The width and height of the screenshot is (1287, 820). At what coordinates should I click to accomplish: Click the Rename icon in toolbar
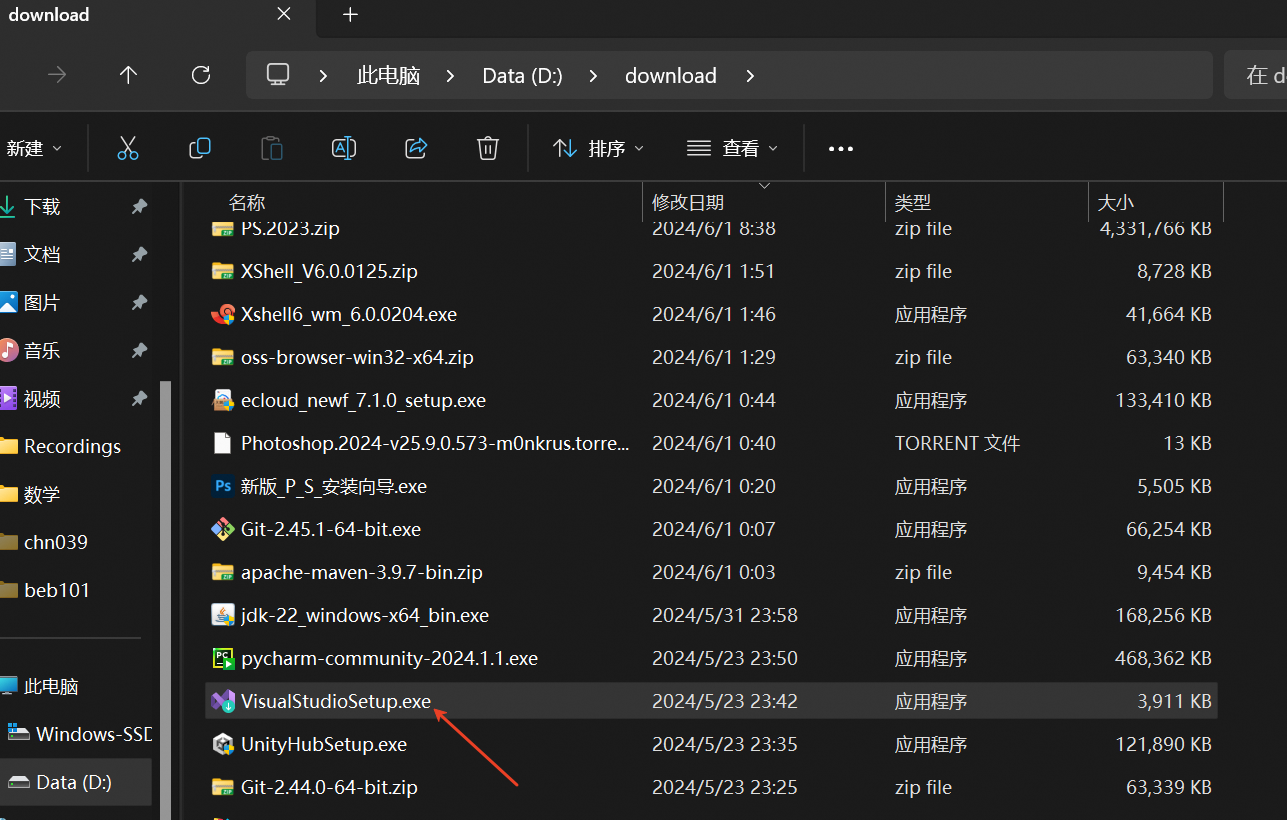343,148
